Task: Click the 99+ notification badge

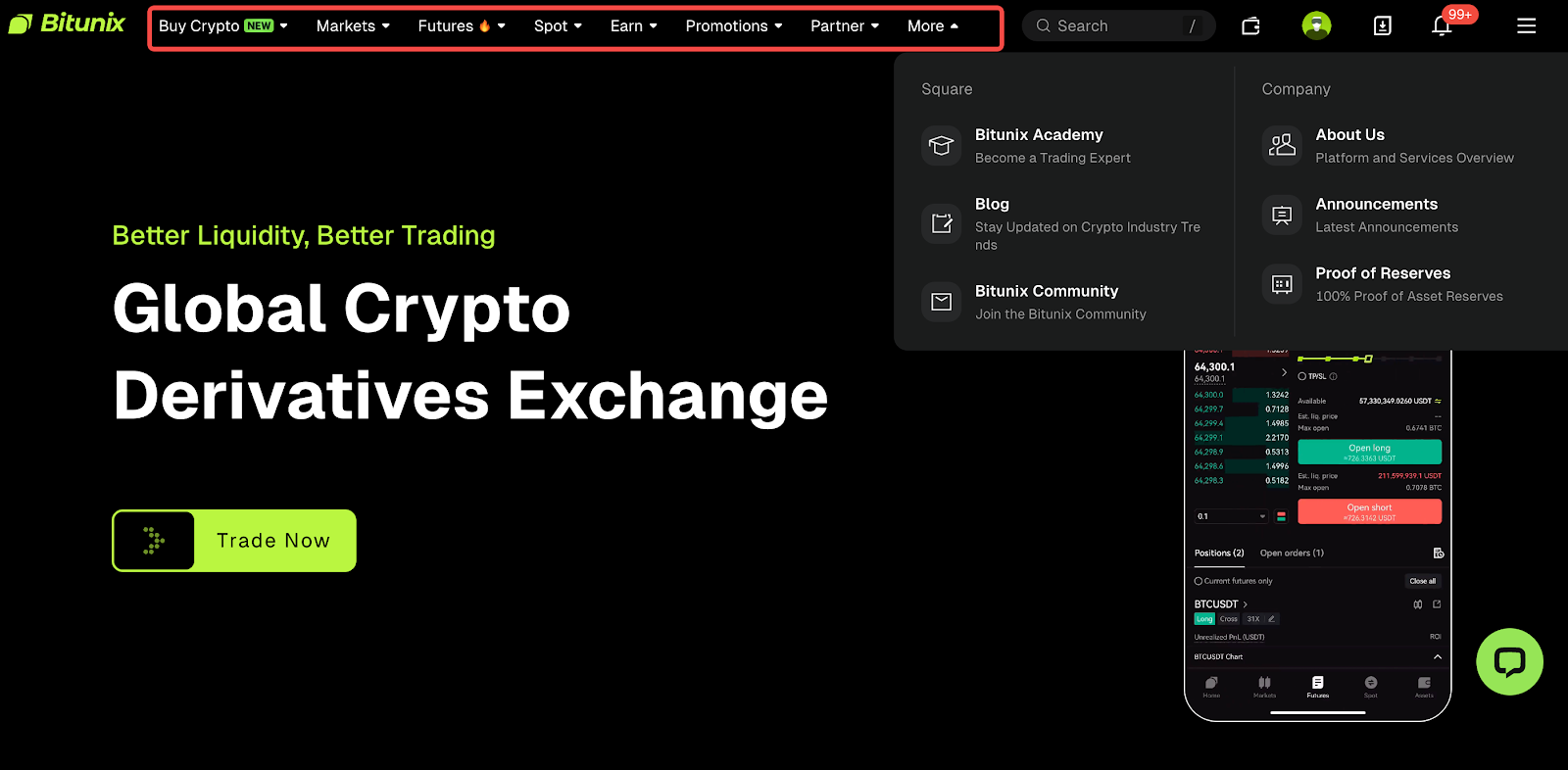Action: pos(1460,15)
